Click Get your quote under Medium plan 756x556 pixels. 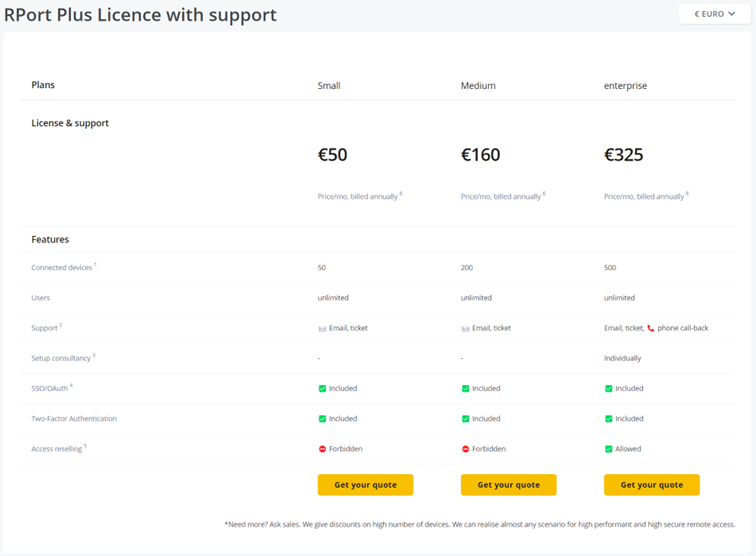point(509,485)
